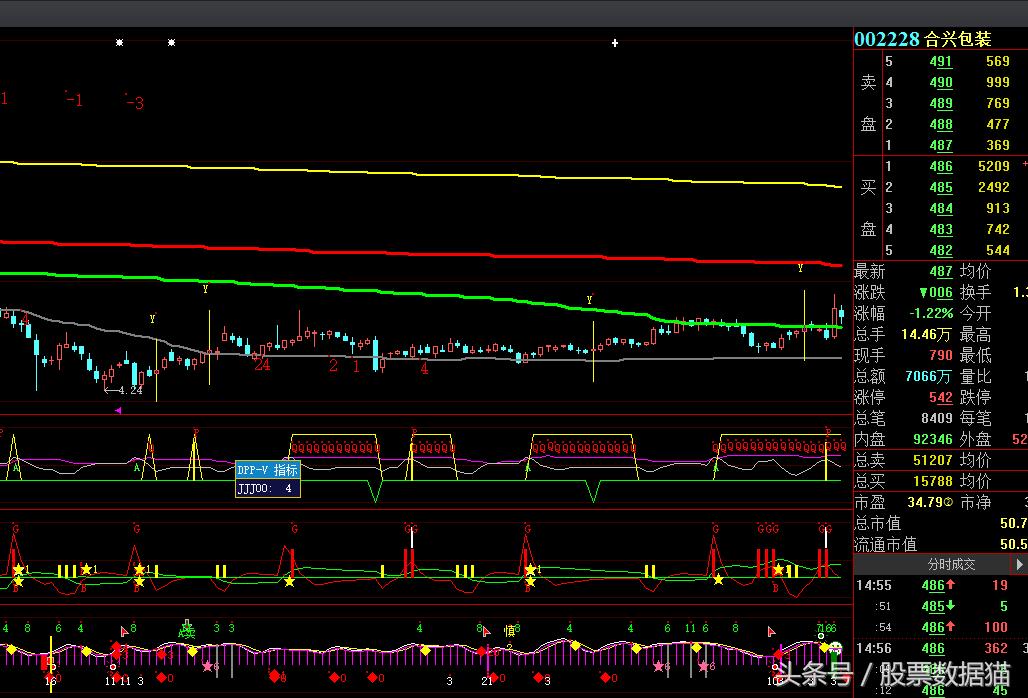This screenshot has width=1028, height=698.
Task: Click the arrow icon beside 分时成交 header
Action: tap(1019, 564)
